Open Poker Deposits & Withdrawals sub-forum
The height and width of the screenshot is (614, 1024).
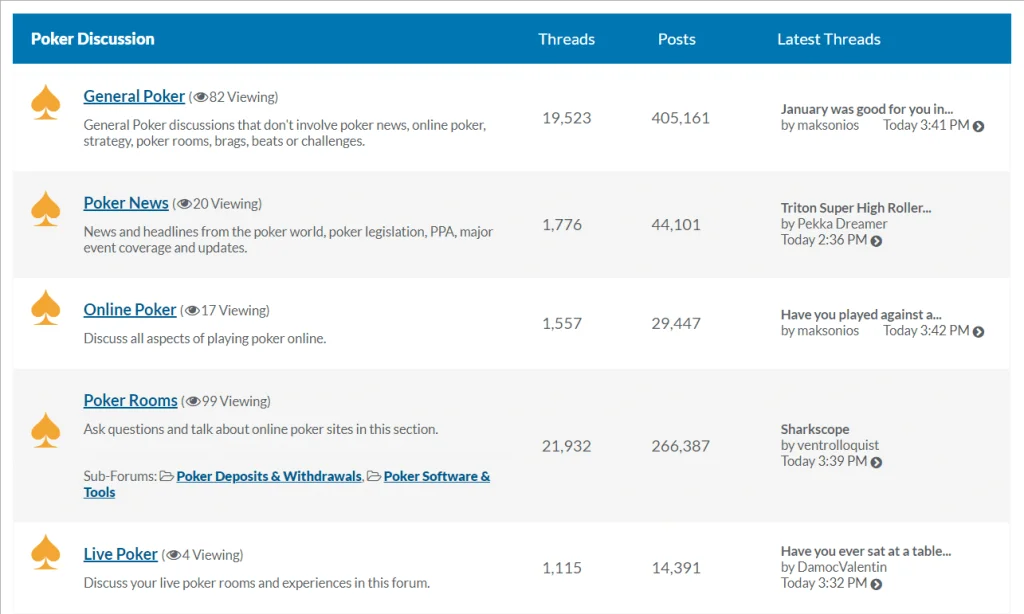(269, 477)
